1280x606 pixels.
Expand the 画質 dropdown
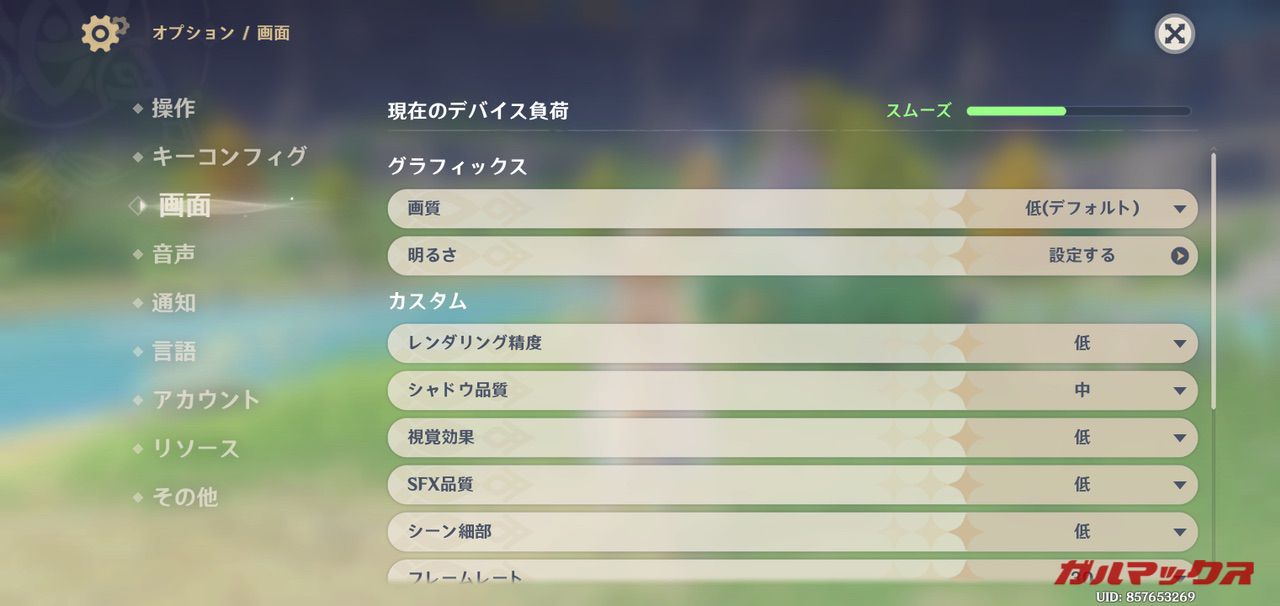1180,209
